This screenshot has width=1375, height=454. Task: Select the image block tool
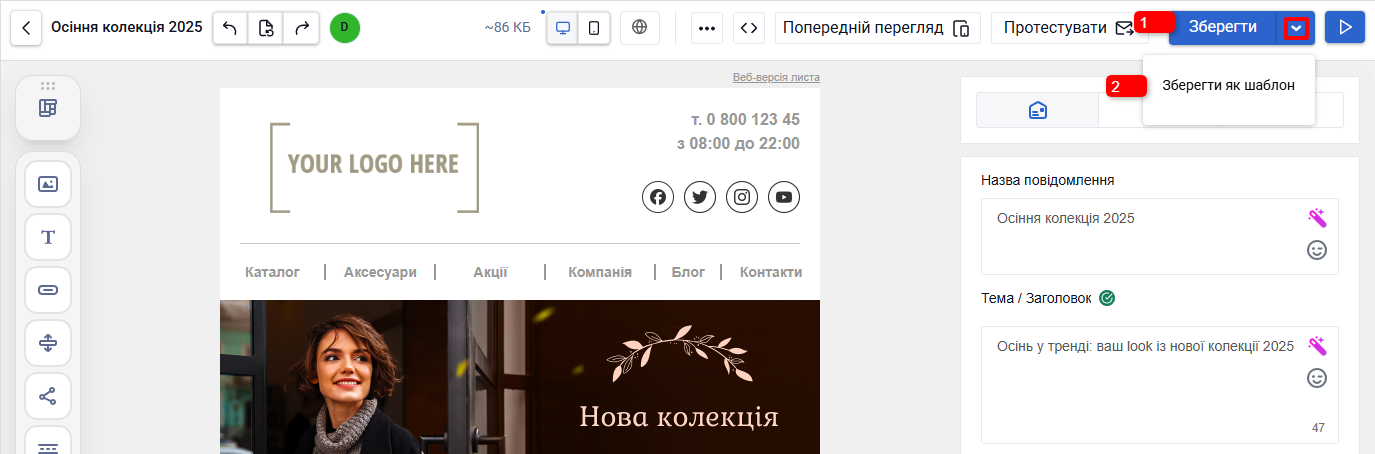[48, 184]
